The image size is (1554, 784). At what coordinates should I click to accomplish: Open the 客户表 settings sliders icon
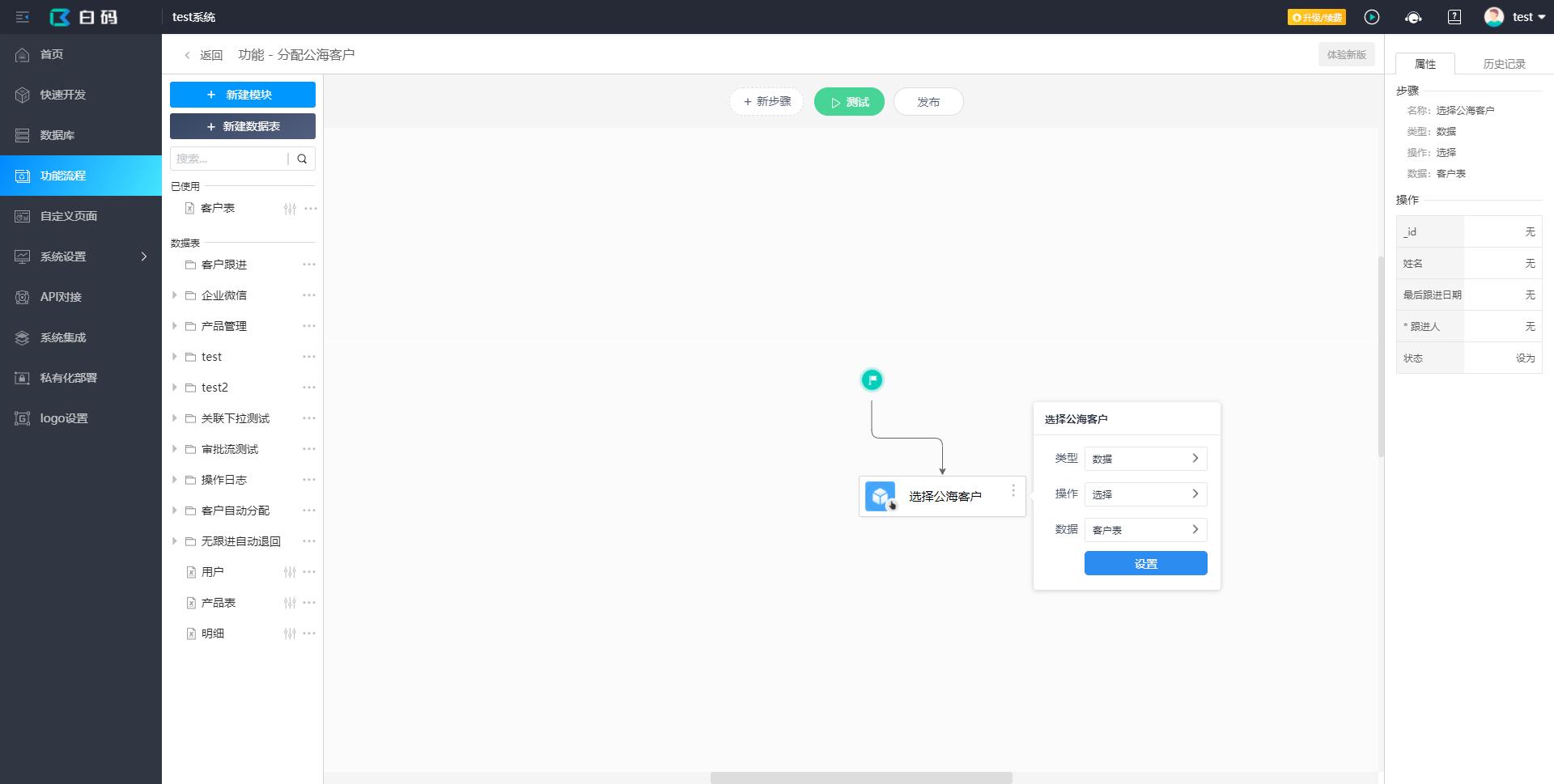click(290, 209)
